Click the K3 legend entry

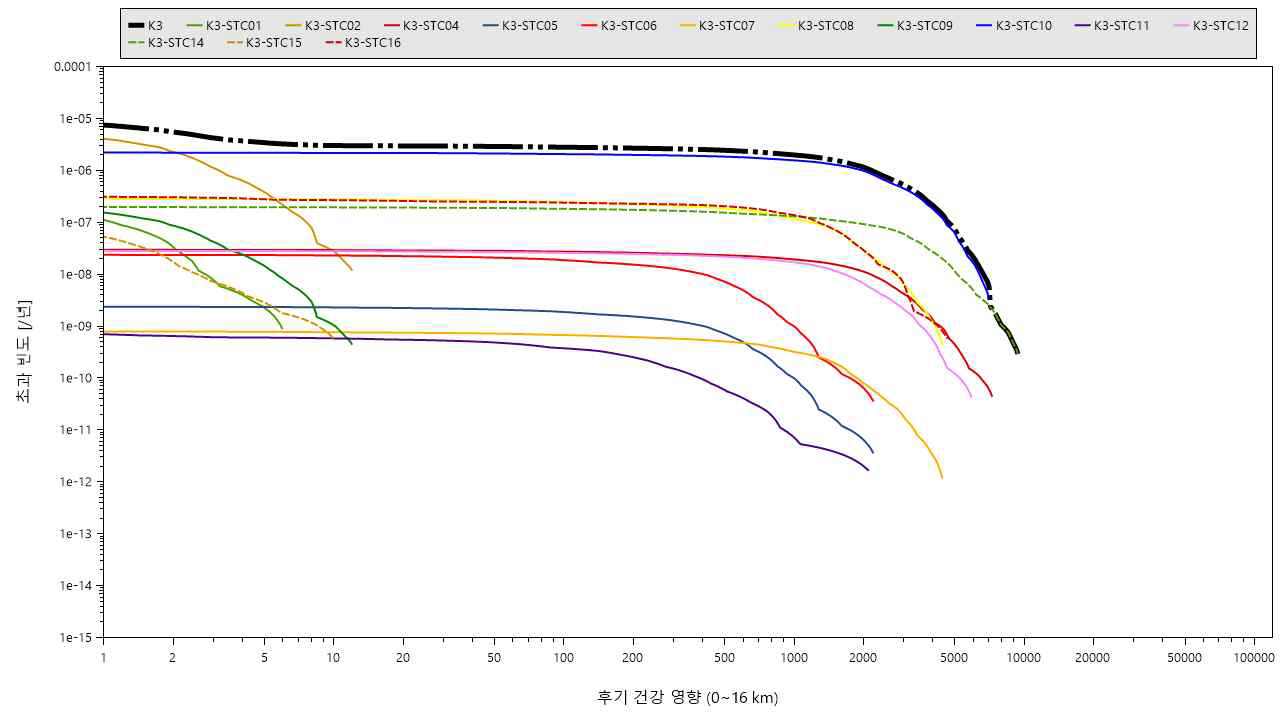coord(146,25)
